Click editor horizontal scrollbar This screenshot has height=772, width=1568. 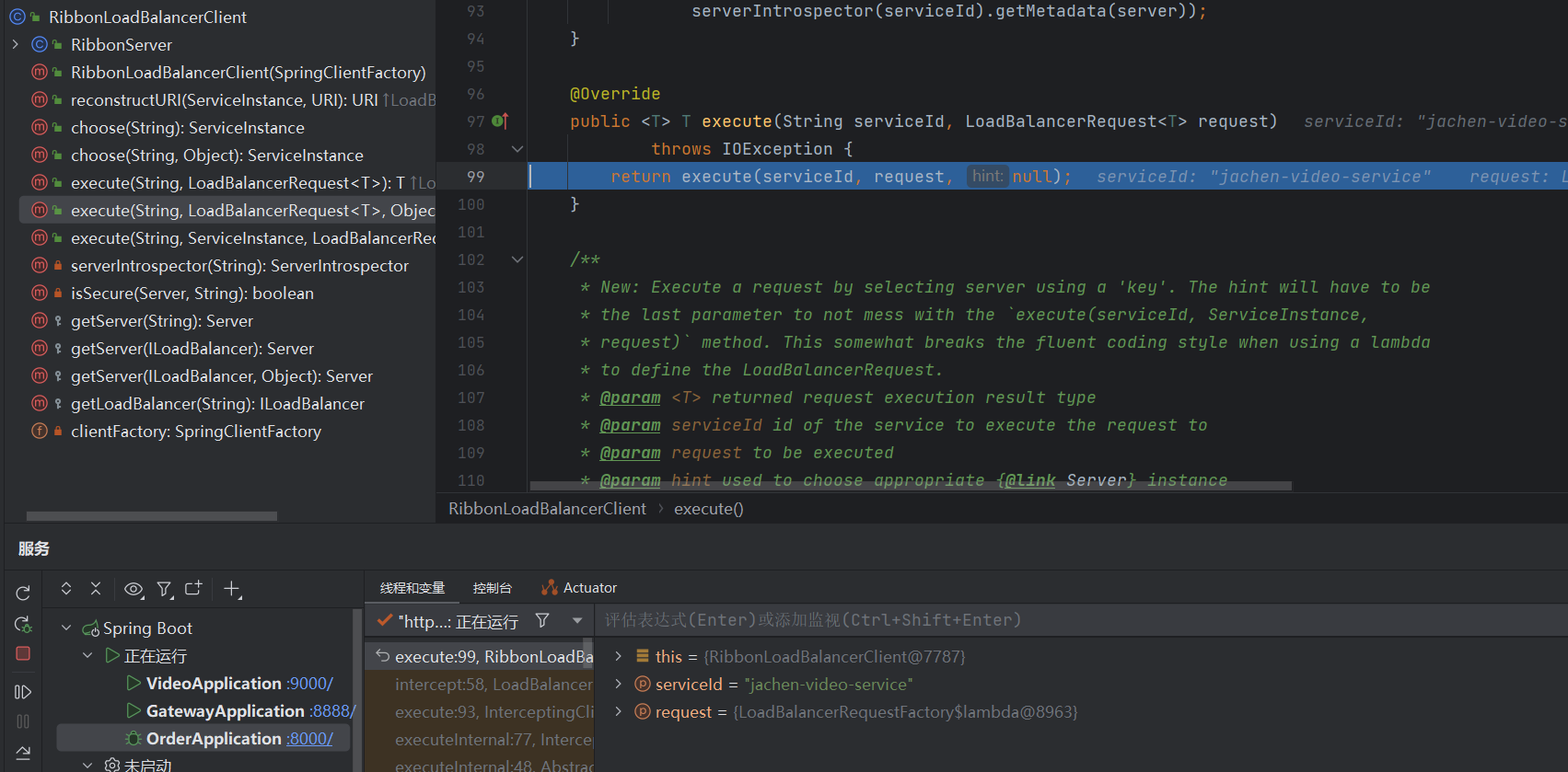tap(911, 486)
